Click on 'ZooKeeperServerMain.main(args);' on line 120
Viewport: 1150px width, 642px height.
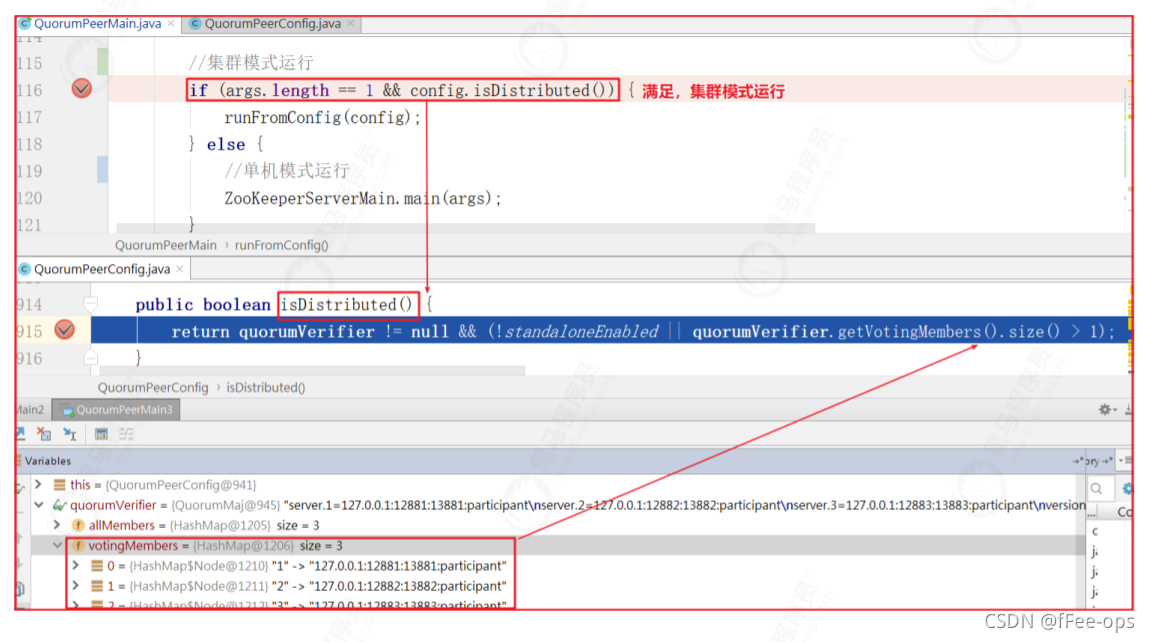363,198
